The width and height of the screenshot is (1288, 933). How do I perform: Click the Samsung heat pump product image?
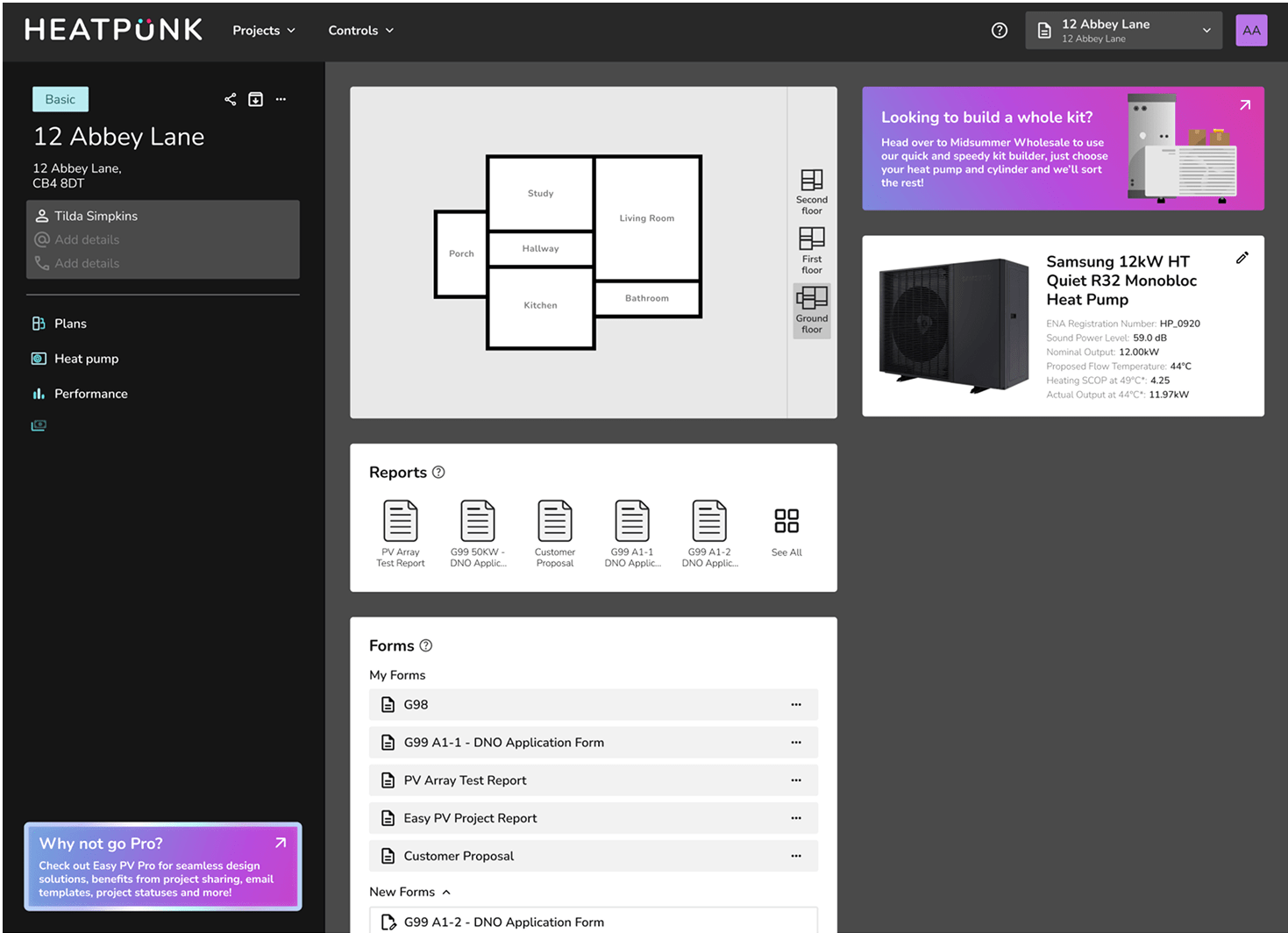[954, 325]
